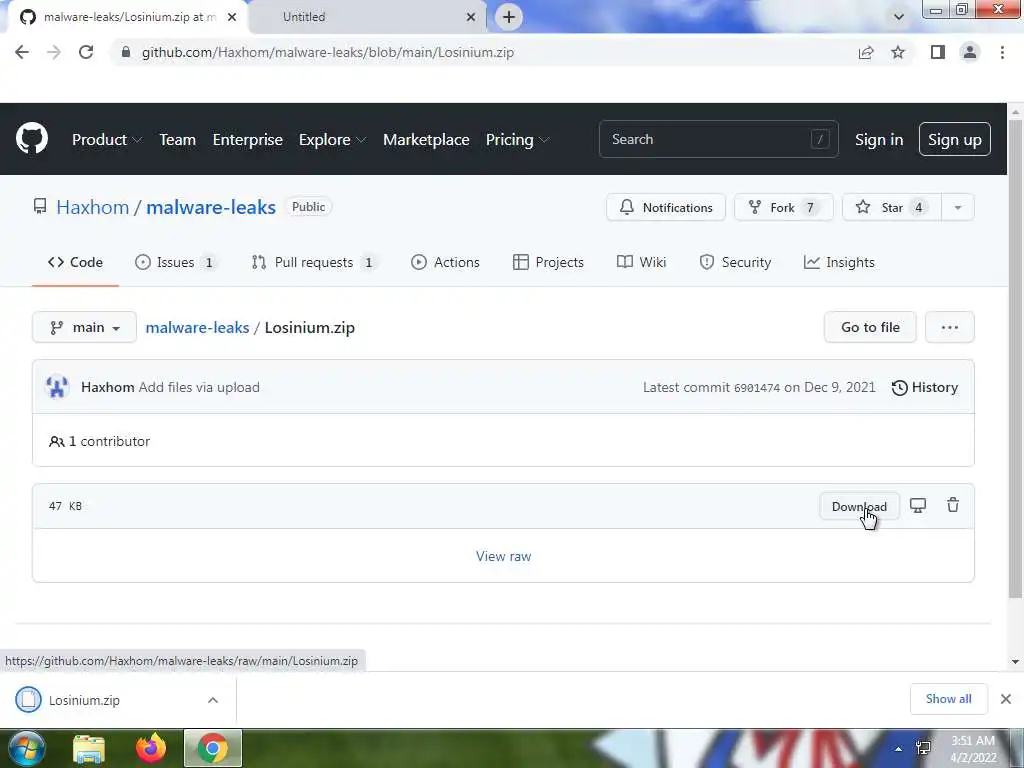Open the tab search chevron
The image size is (1024, 768).
[899, 17]
